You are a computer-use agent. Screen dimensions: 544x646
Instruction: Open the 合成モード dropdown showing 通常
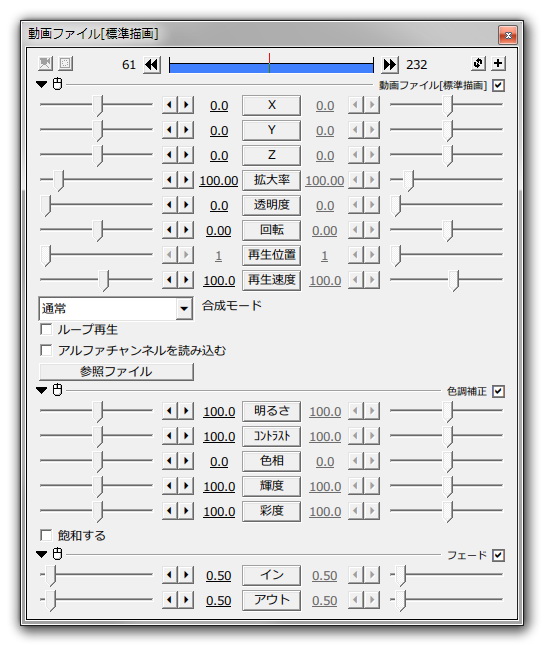[x=115, y=308]
